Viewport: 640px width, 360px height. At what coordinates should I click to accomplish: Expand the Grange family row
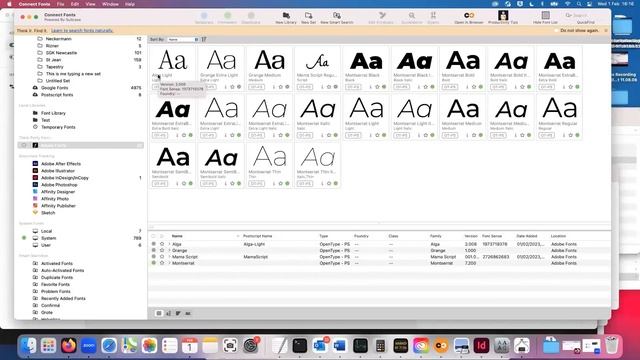click(169, 251)
